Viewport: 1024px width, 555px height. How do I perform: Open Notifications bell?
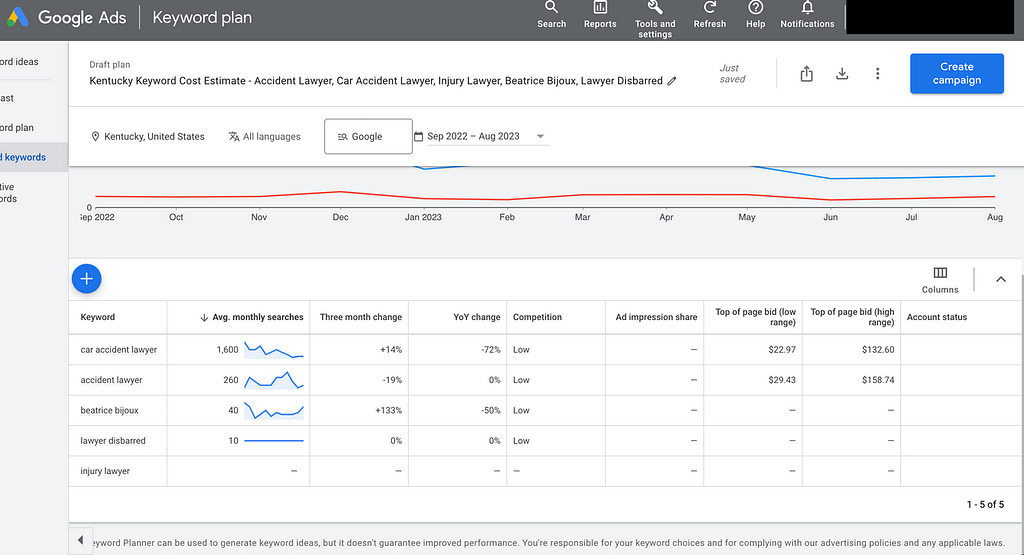(807, 15)
